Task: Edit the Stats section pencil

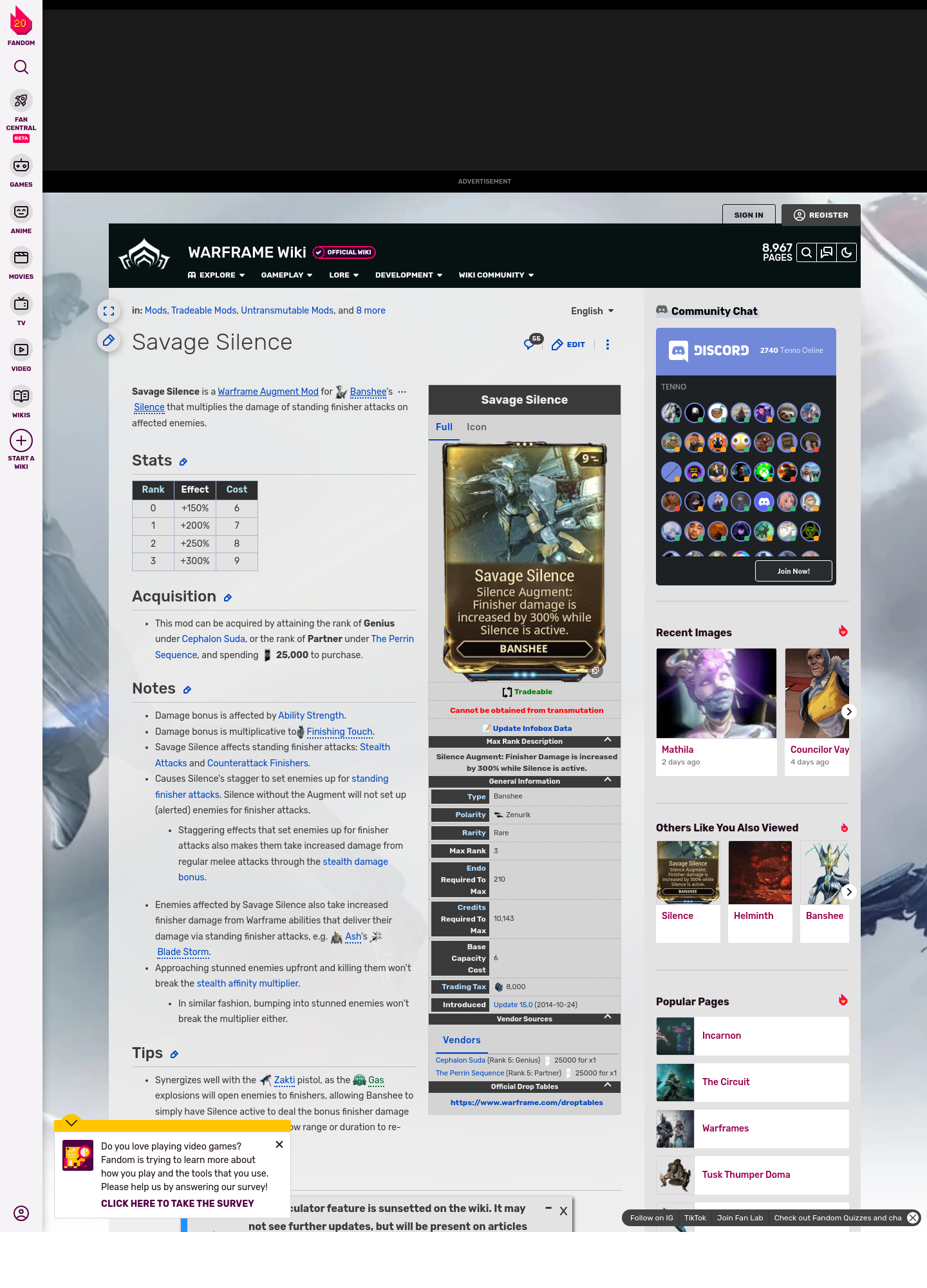Action: coord(183,462)
